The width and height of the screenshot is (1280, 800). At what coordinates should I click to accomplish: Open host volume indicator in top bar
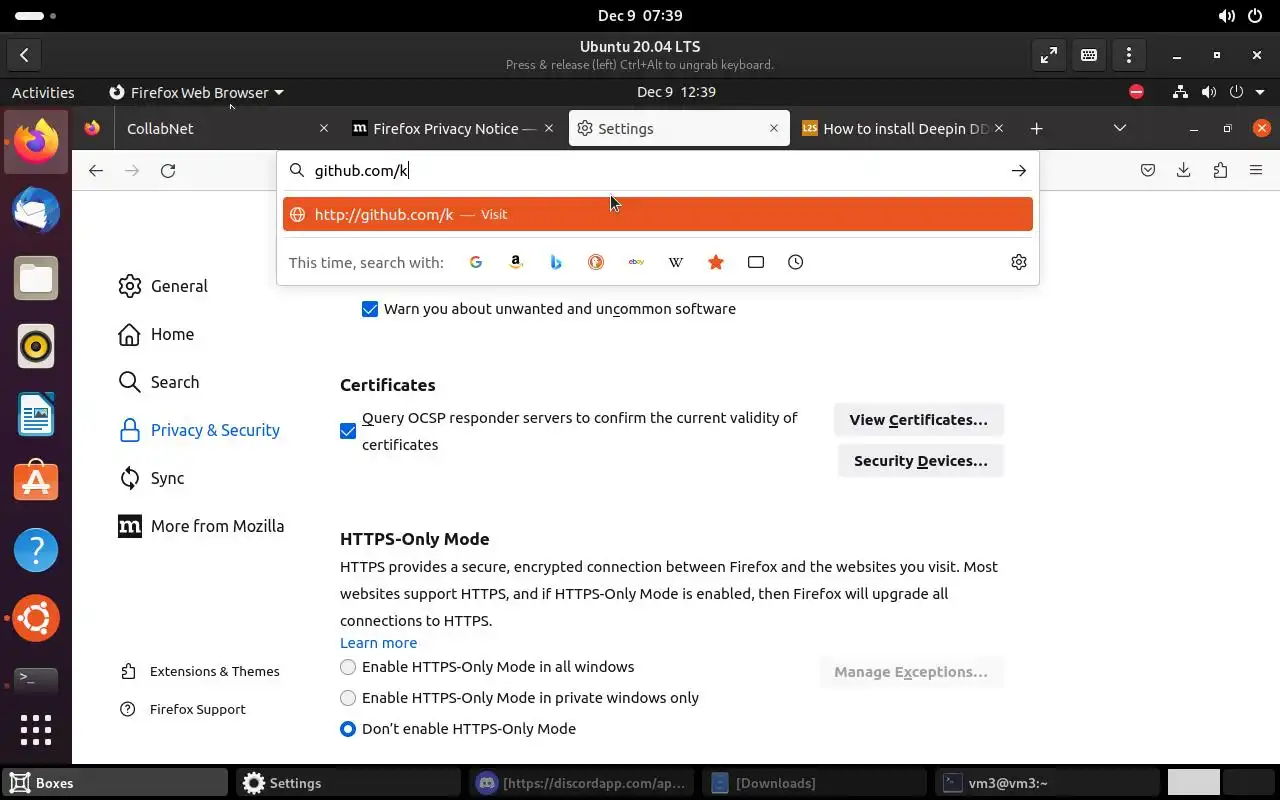(x=1226, y=16)
